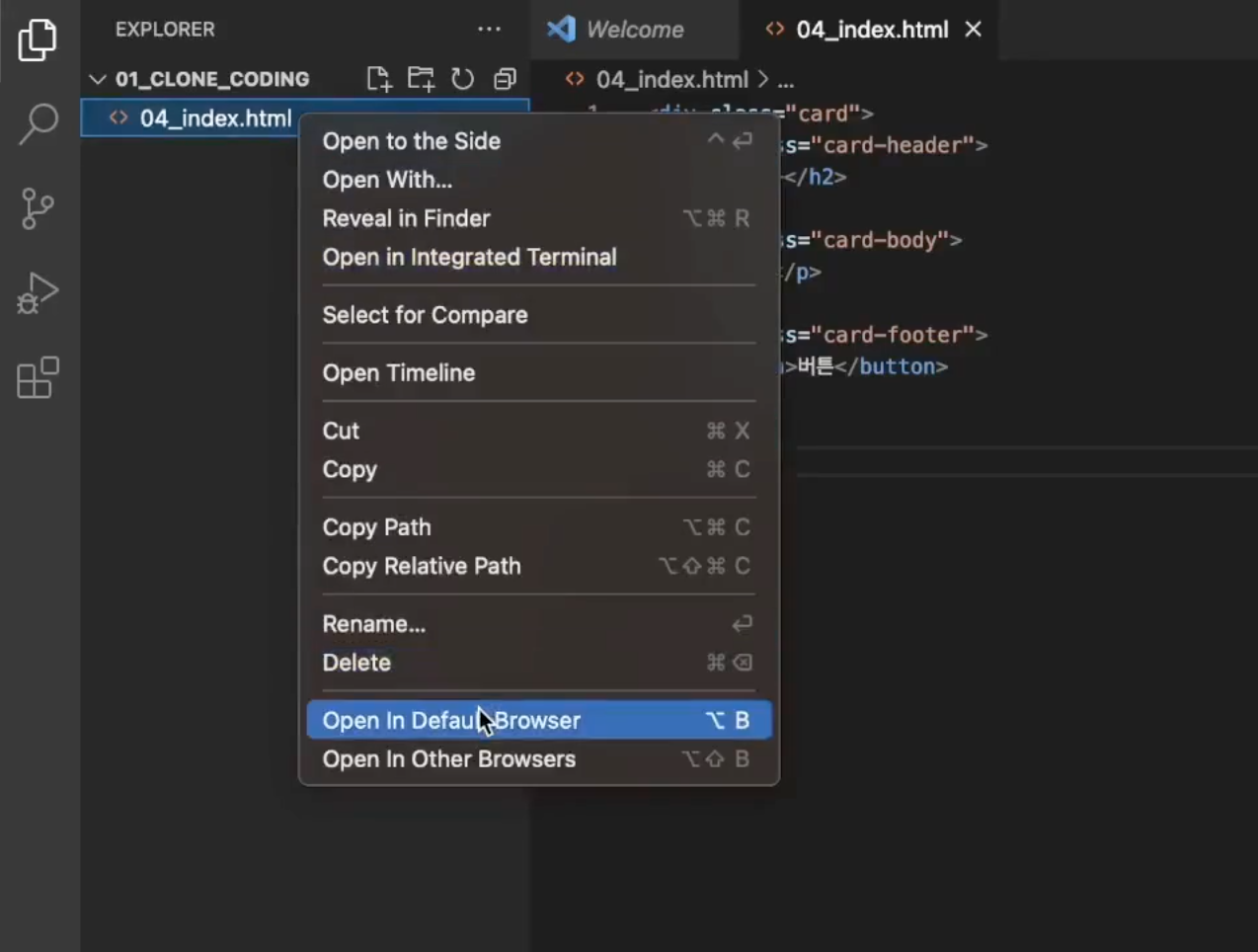
Task: Click the New Folder icon in Explorer
Action: point(421,79)
